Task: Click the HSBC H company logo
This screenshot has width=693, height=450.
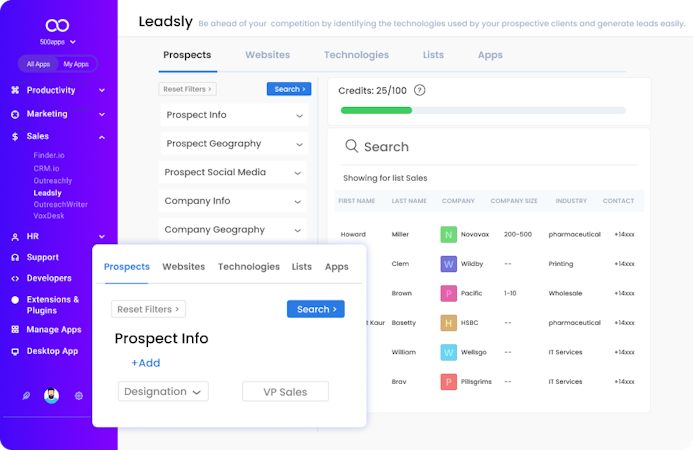Action: click(448, 323)
